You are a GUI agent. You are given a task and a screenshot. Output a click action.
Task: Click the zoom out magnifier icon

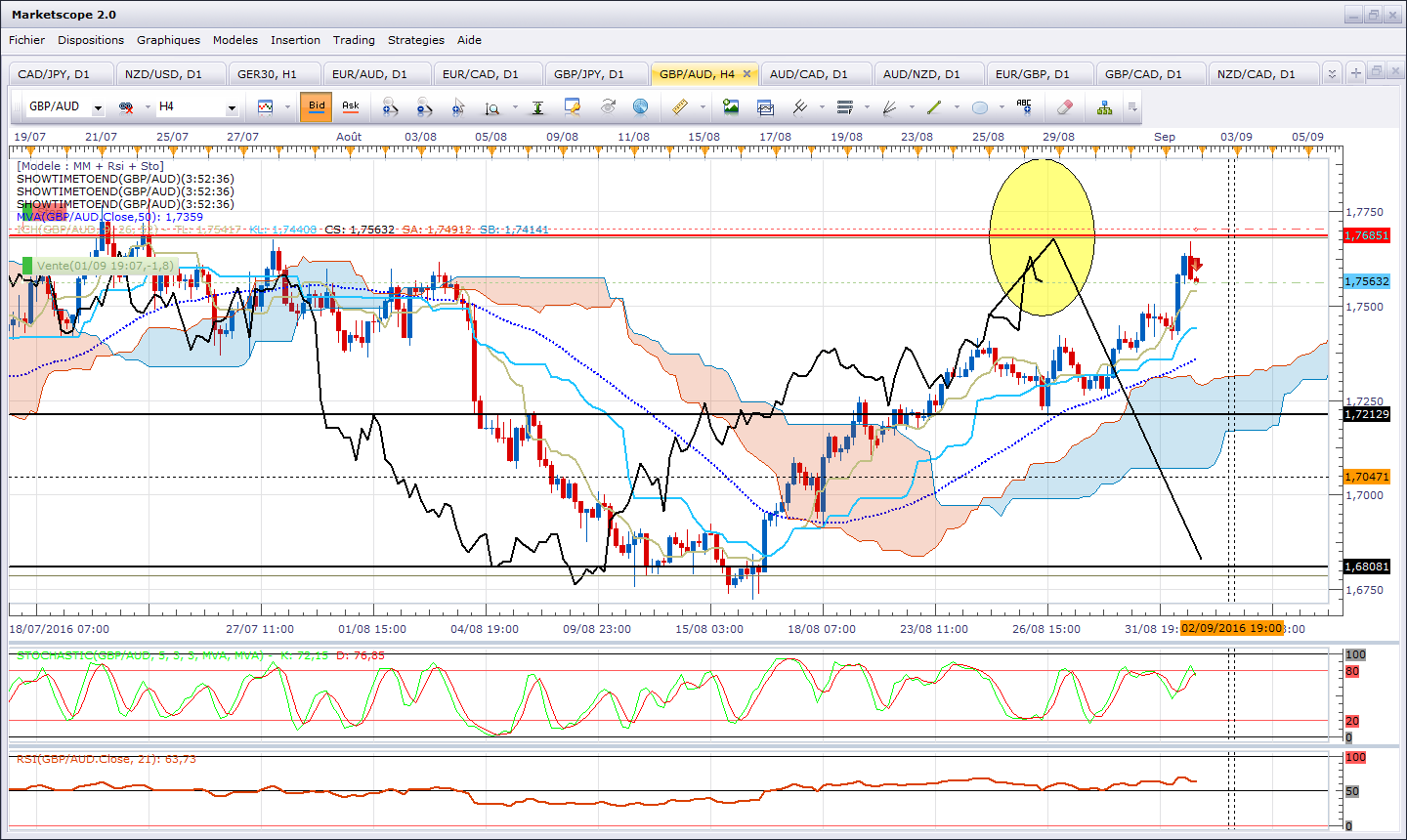[424, 106]
